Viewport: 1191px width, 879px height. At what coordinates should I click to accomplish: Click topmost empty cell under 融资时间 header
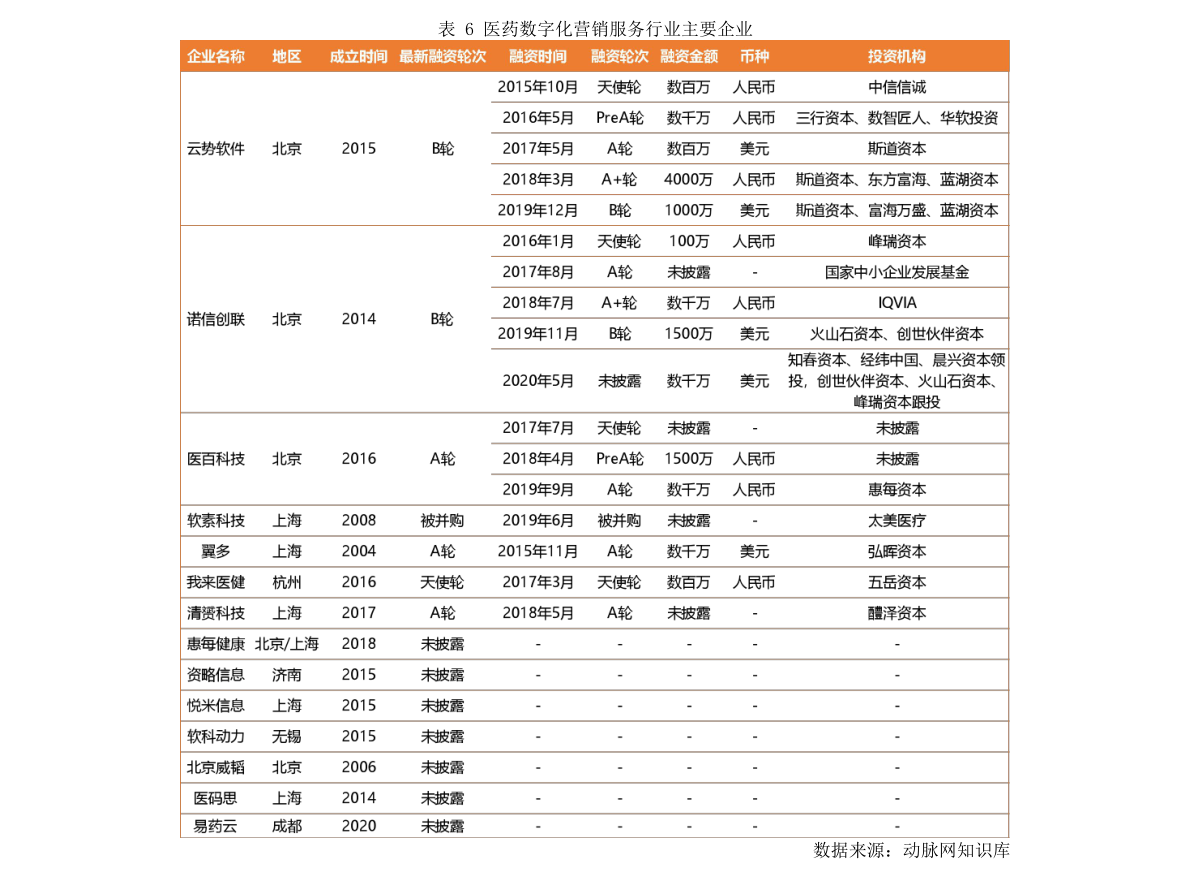pyautogui.click(x=537, y=87)
